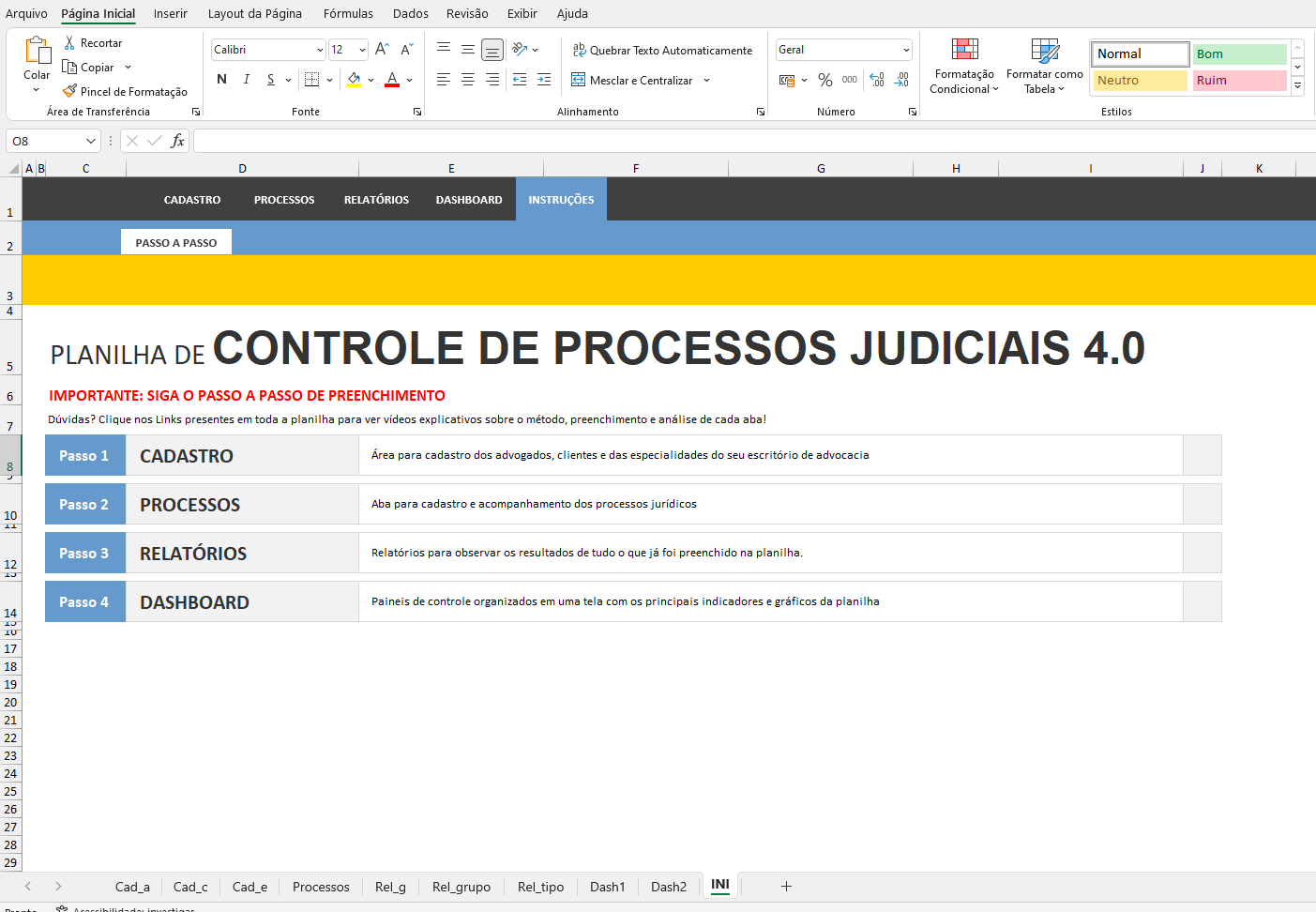
Task: Click the Pincel de Formatação icon
Action: click(x=69, y=91)
